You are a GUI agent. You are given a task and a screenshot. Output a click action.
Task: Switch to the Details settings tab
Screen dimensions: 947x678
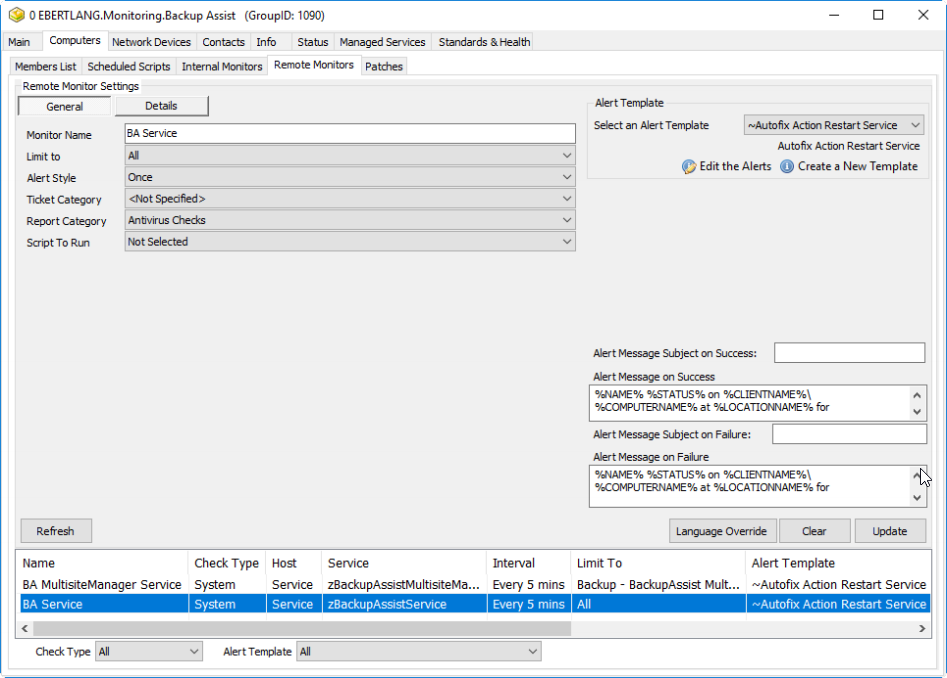point(161,106)
